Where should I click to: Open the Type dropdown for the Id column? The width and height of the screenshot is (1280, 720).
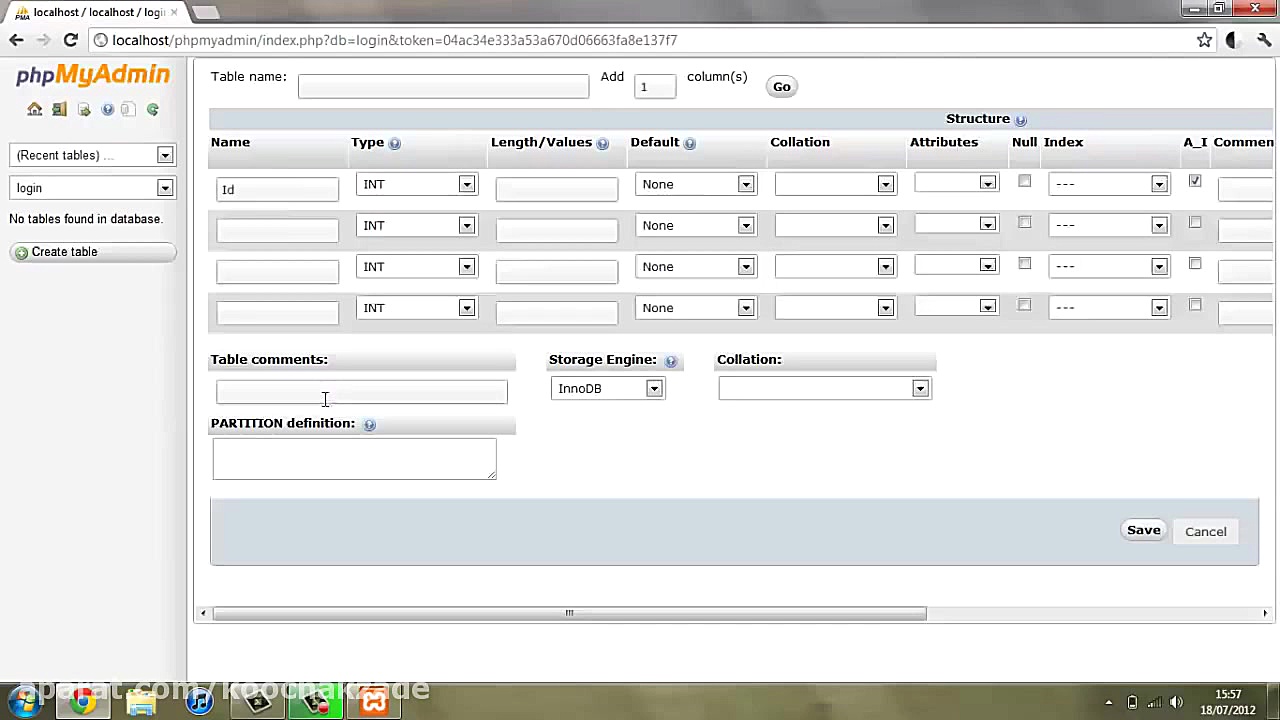pyautogui.click(x=465, y=184)
